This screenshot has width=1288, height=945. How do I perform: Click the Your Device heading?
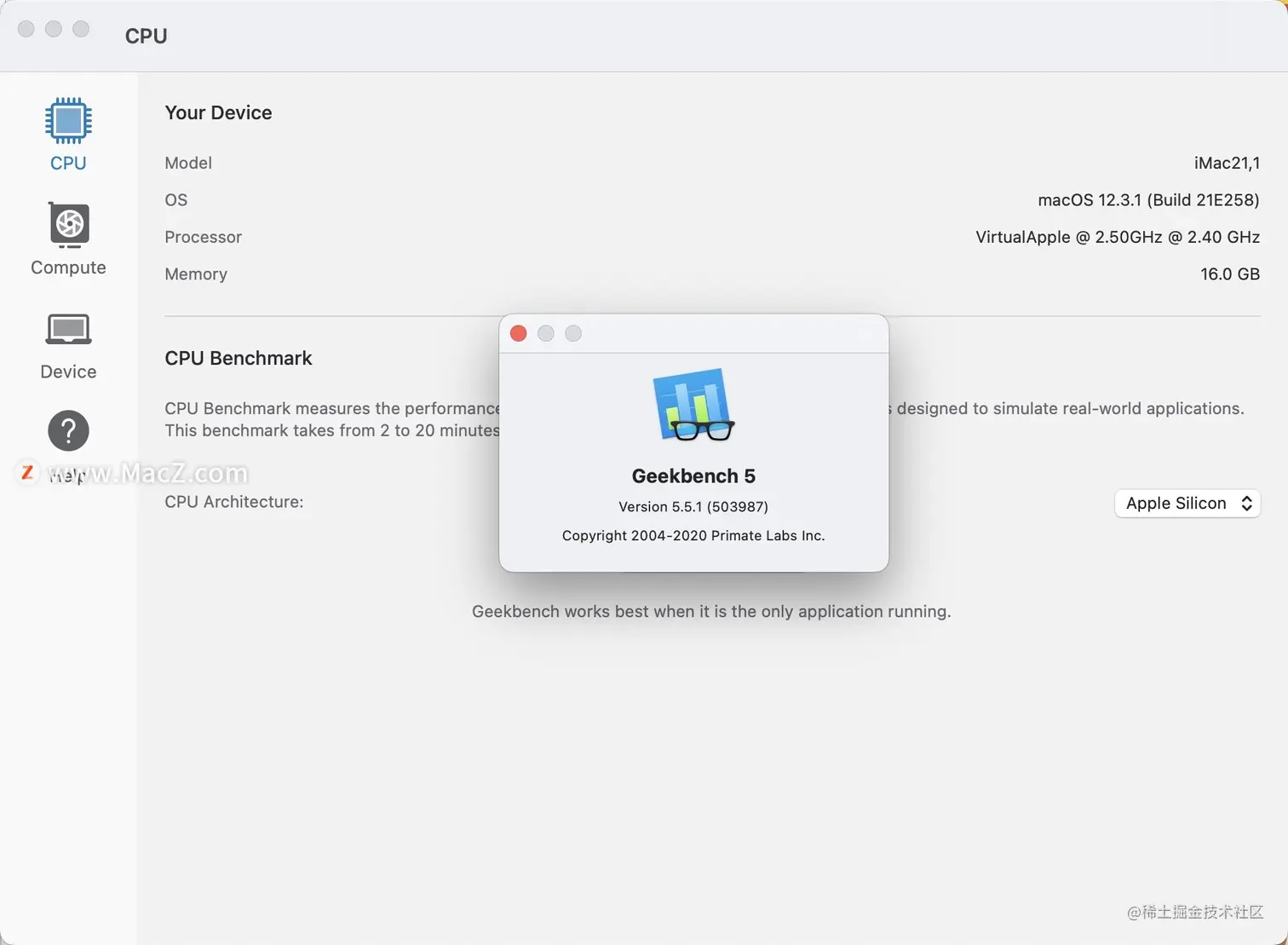(218, 112)
